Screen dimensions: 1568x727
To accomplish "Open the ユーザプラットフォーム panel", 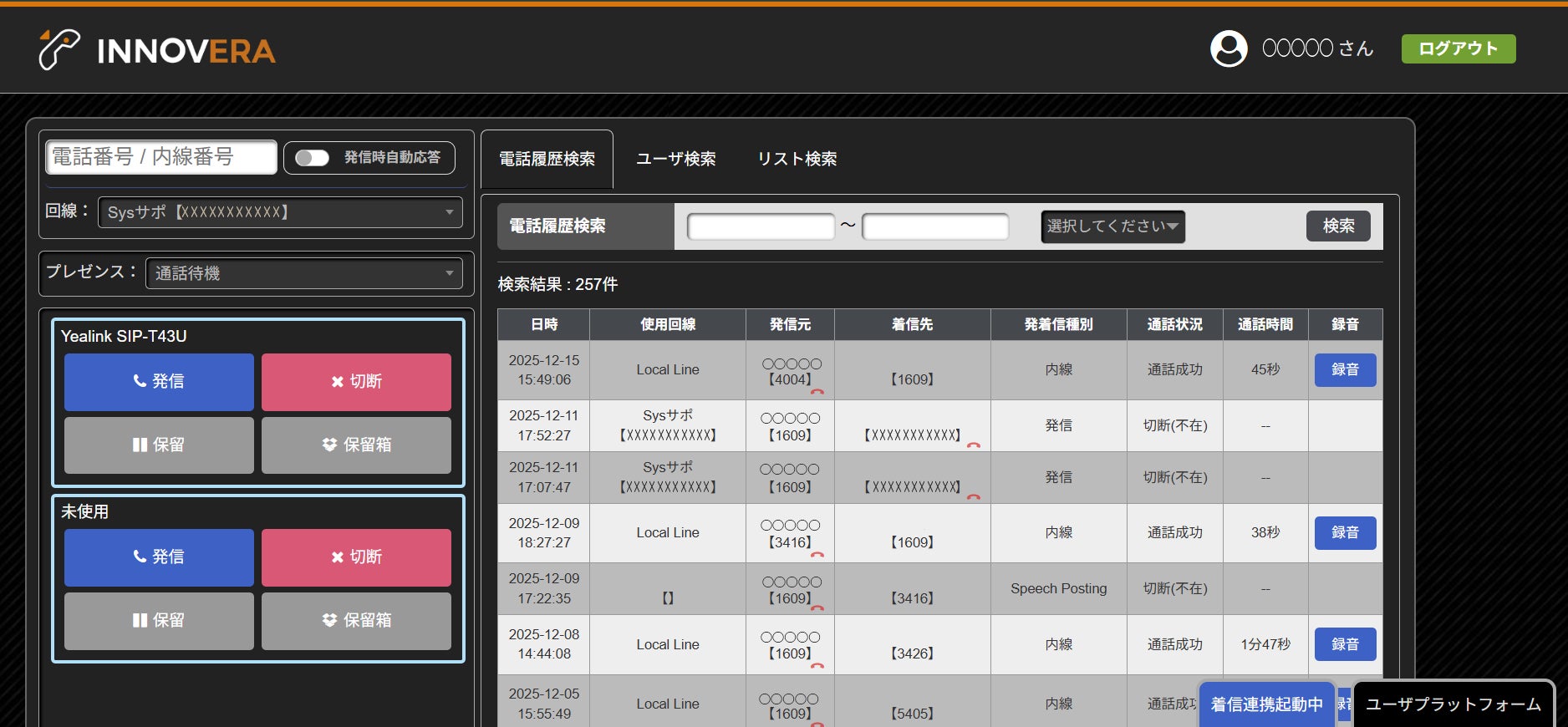I will (1453, 704).
